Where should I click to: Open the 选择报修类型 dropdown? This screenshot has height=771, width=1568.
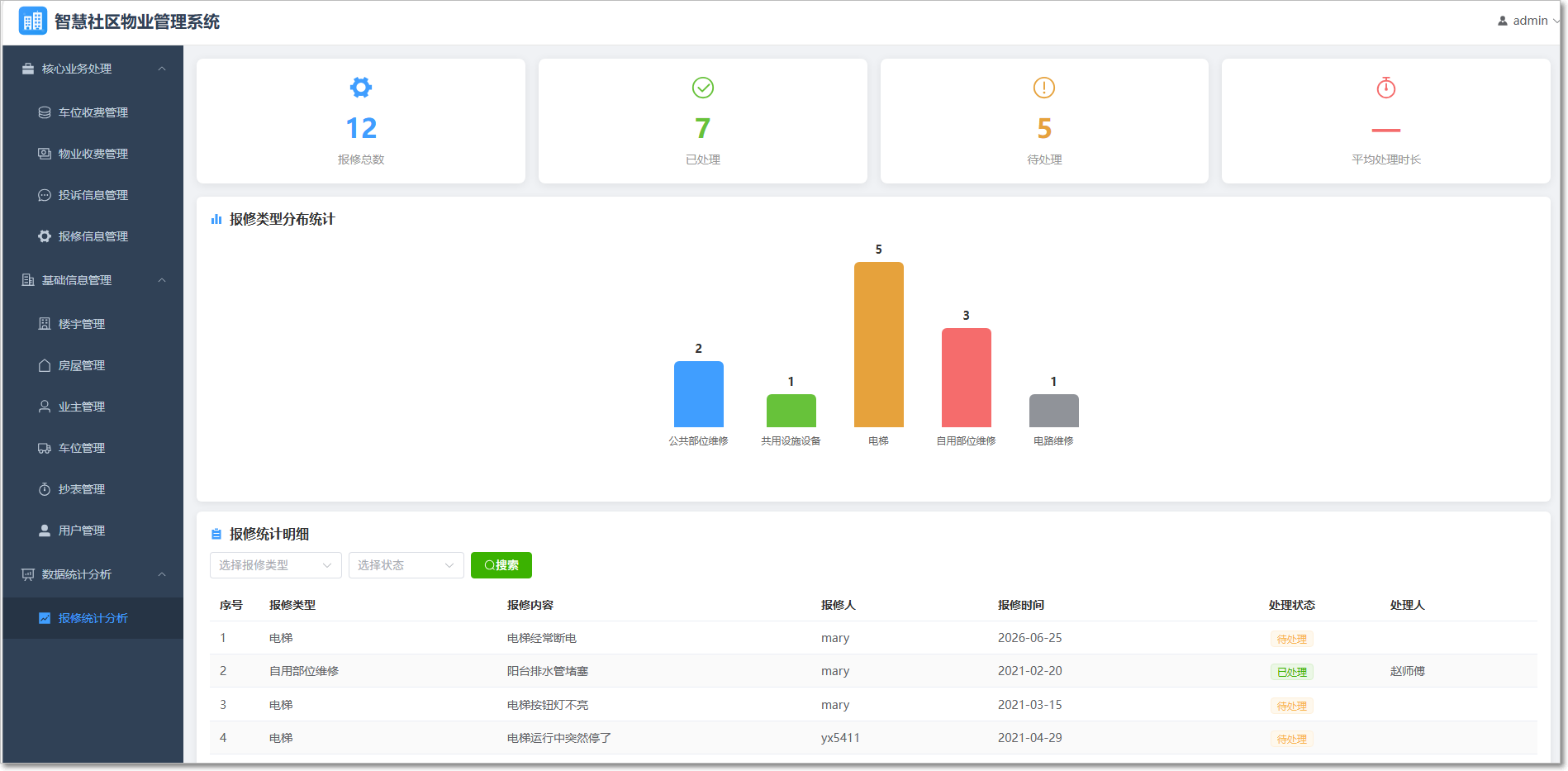click(x=276, y=565)
